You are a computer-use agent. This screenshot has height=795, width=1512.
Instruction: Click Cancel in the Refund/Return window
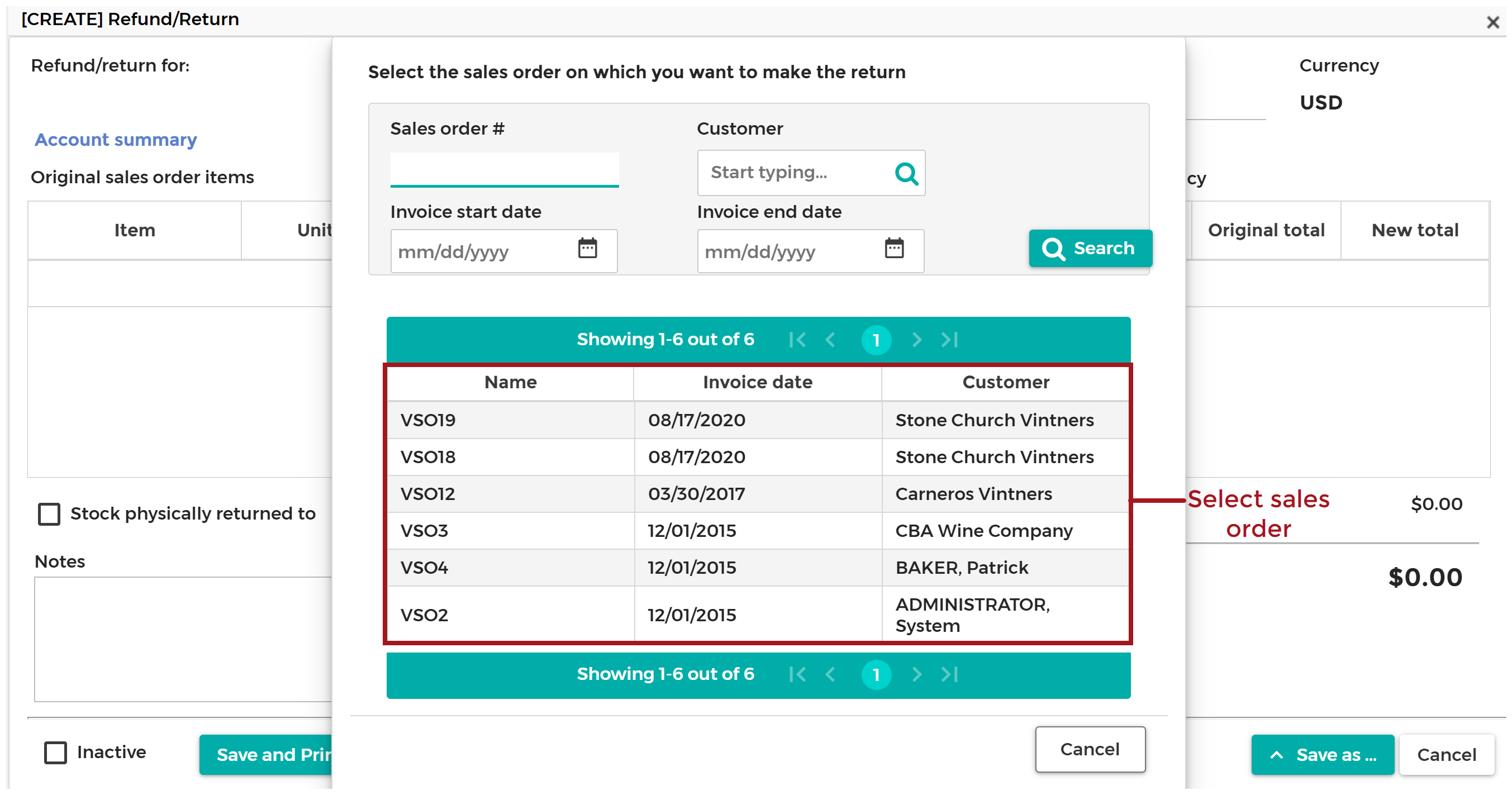[x=1446, y=755]
